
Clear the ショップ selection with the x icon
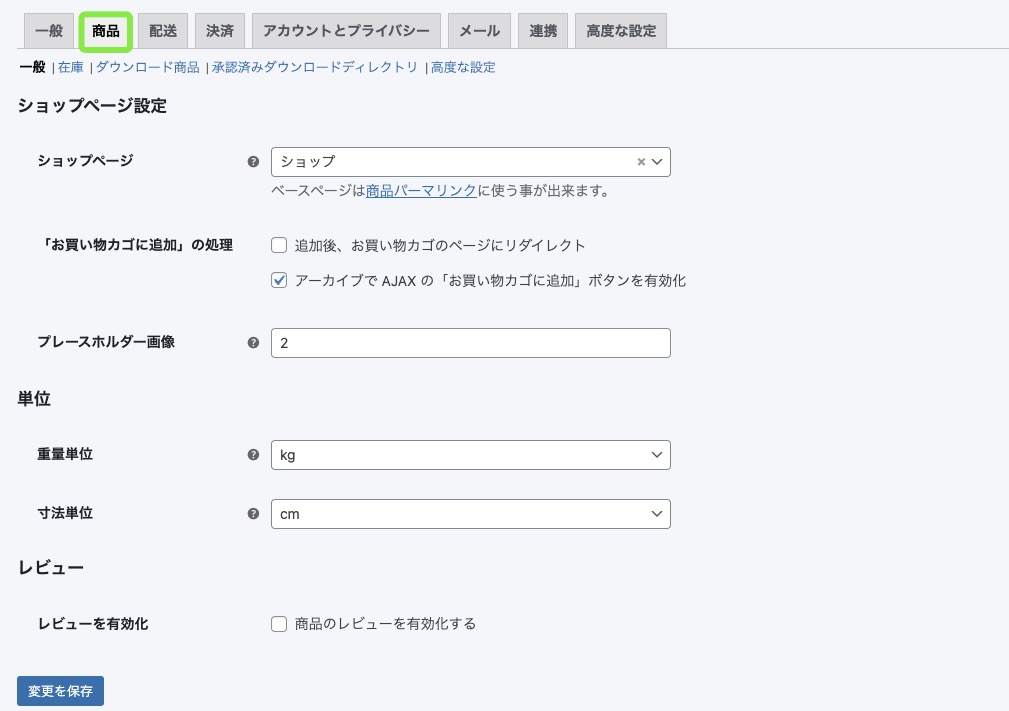[x=641, y=162]
